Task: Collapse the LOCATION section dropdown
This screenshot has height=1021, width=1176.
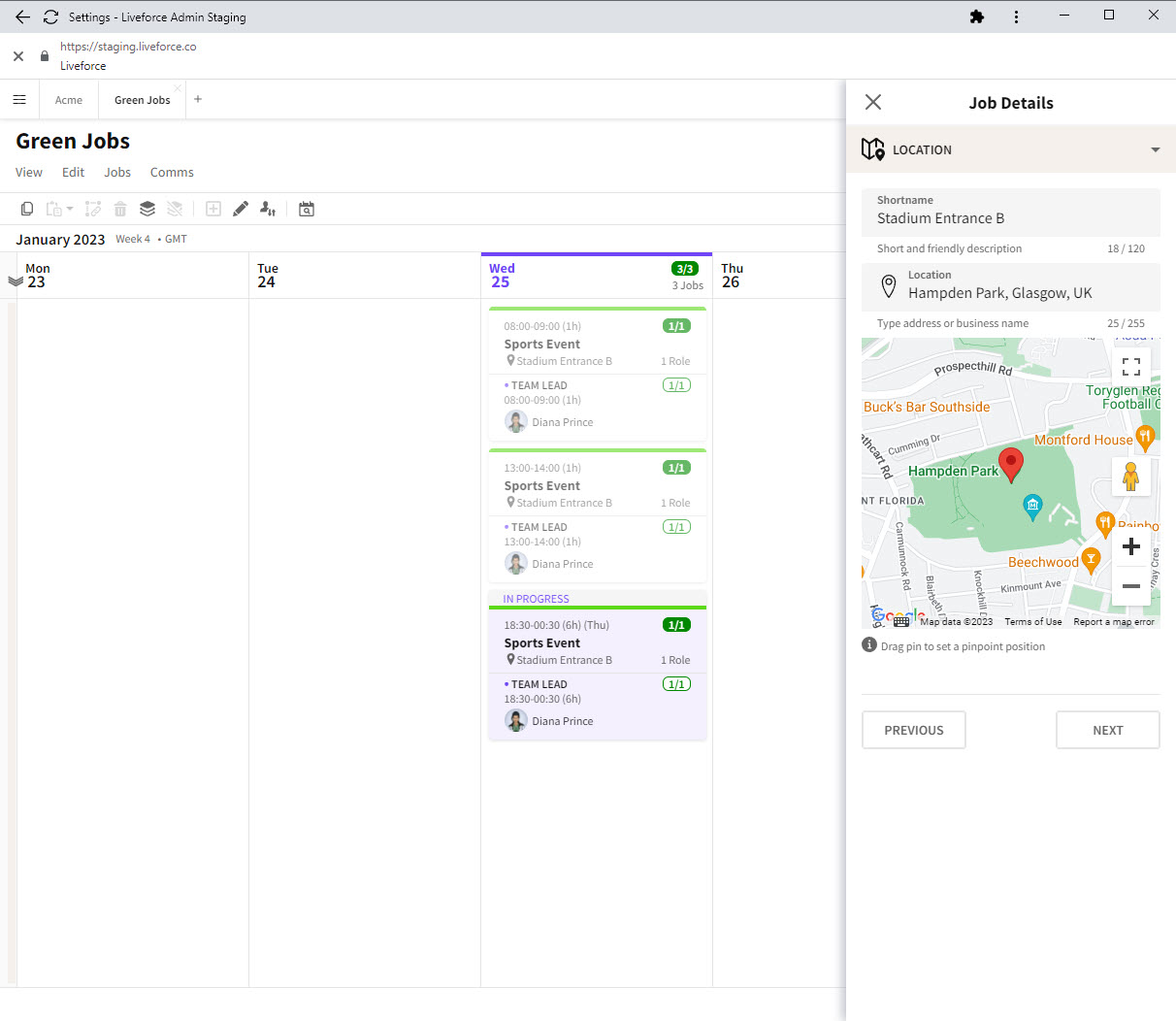Action: pyautogui.click(x=1155, y=150)
